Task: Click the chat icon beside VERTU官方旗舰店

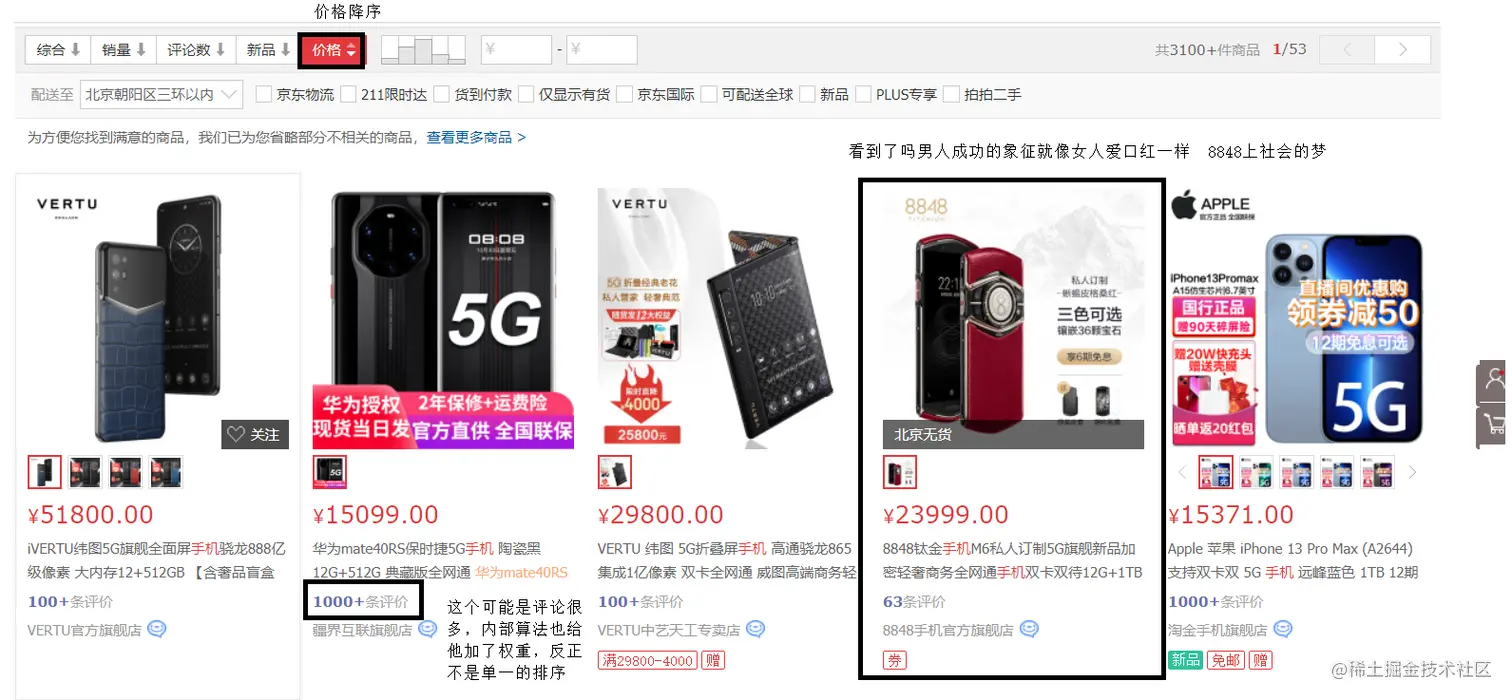Action: pos(156,630)
